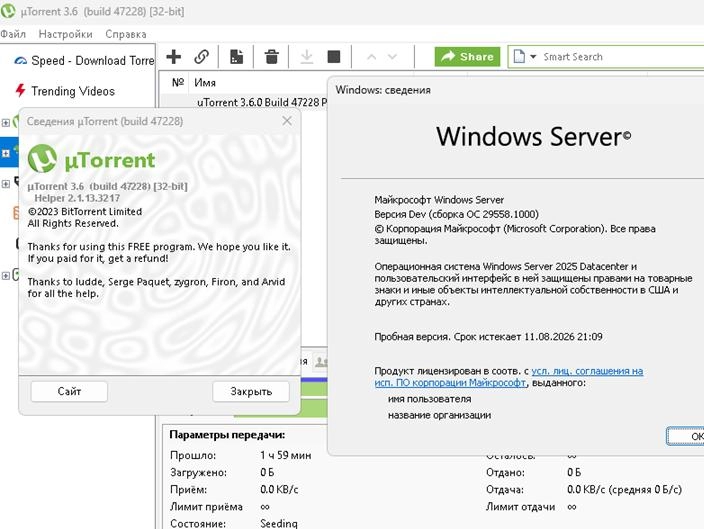
Task: Click the Версия Dev build 29558.1000 line
Action: (x=456, y=214)
